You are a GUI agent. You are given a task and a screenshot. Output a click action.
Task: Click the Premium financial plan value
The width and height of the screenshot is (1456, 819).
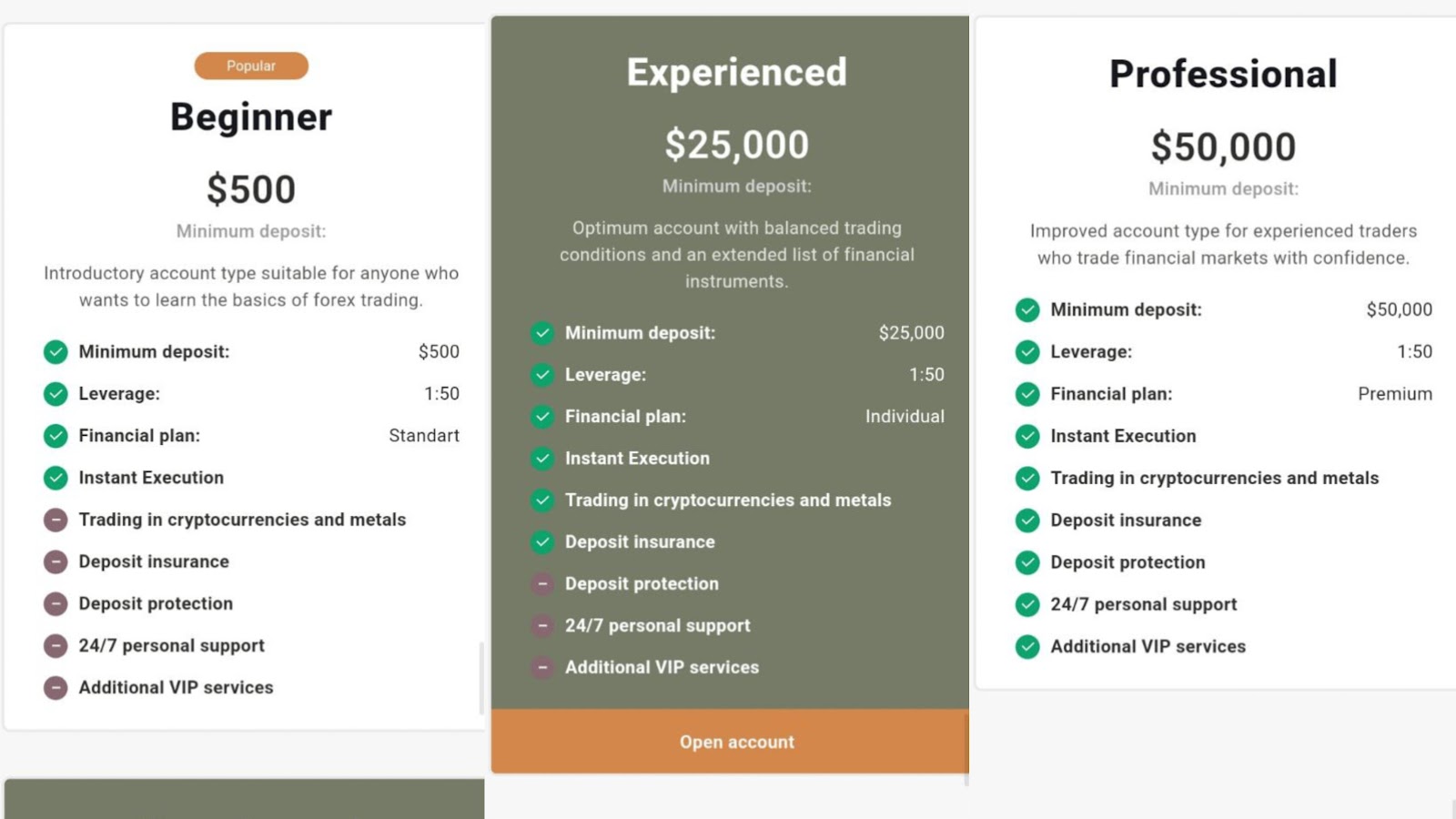tap(1394, 394)
